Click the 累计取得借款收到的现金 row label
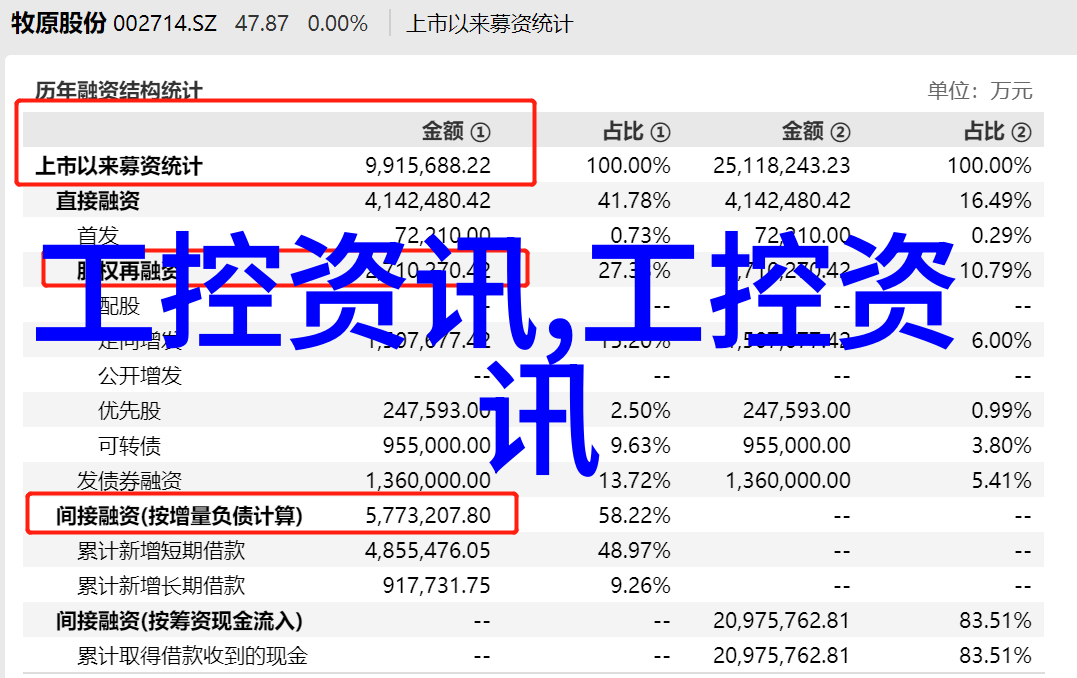Viewport: 1077px width, 678px height. click(x=192, y=656)
